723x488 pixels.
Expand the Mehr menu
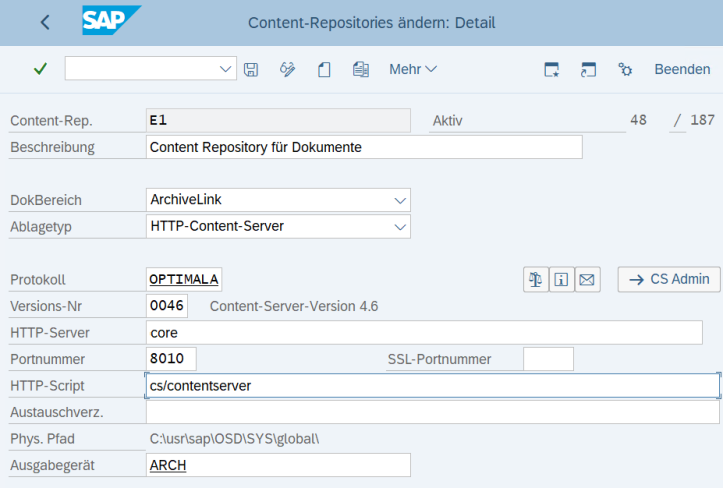[x=412, y=69]
